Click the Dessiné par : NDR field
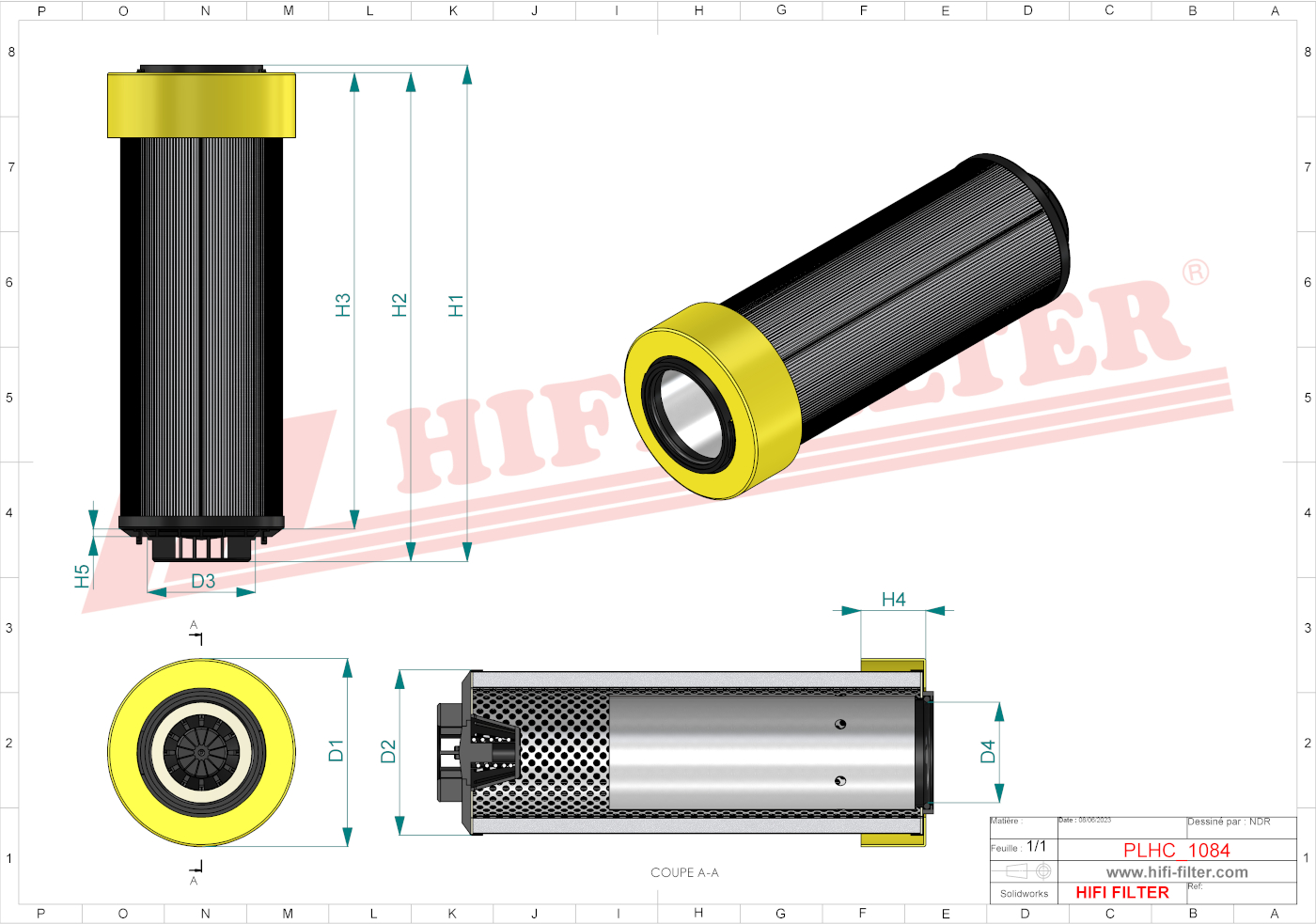Screen dimensions: 1316x924 coord(1229,822)
